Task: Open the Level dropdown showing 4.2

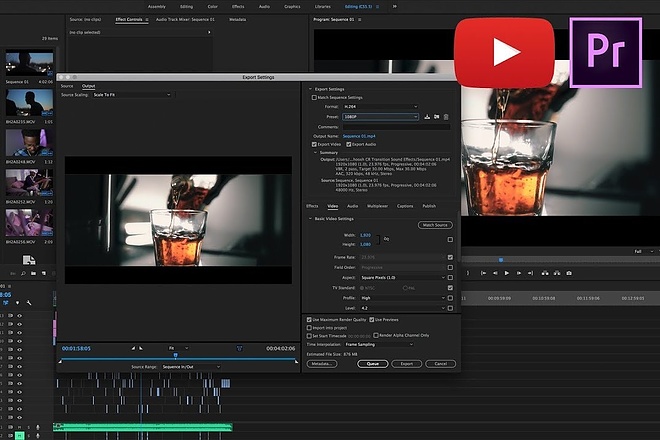Action: tap(403, 308)
